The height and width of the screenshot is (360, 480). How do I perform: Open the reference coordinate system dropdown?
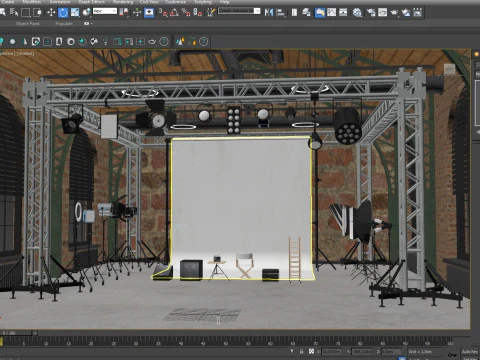click(x=105, y=11)
